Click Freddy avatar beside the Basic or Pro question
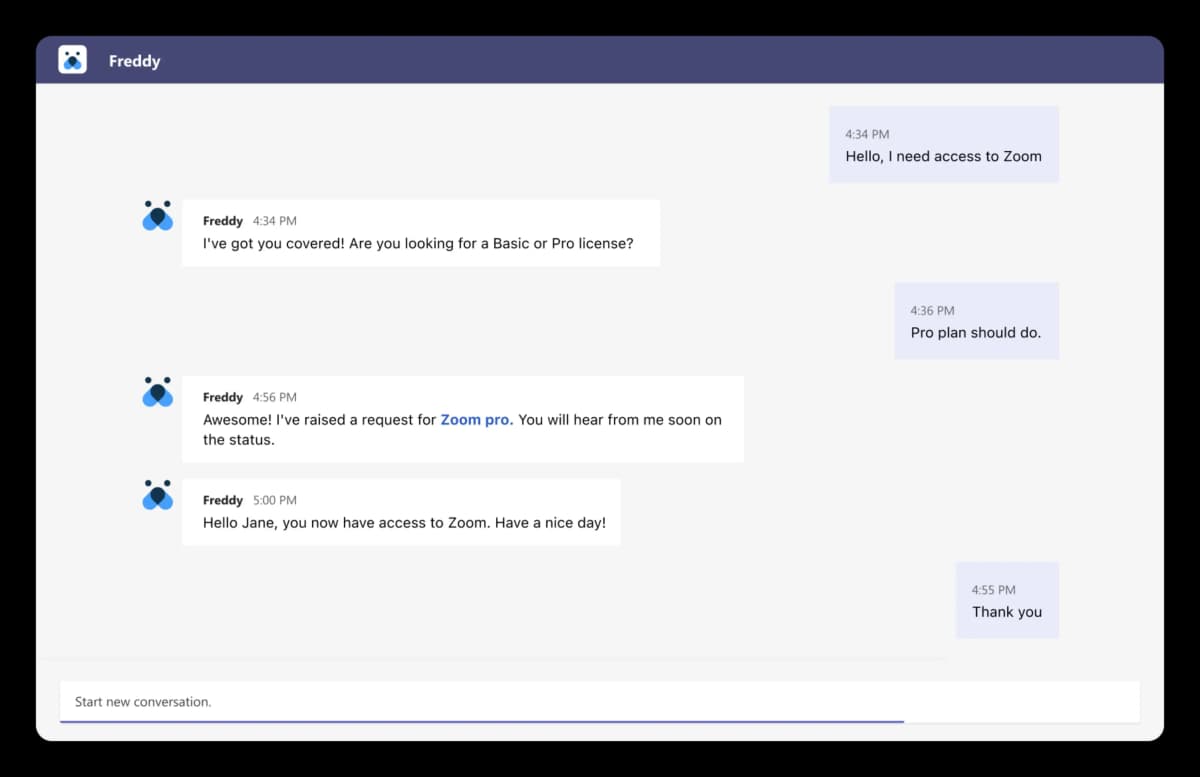1200x777 pixels. [x=157, y=216]
